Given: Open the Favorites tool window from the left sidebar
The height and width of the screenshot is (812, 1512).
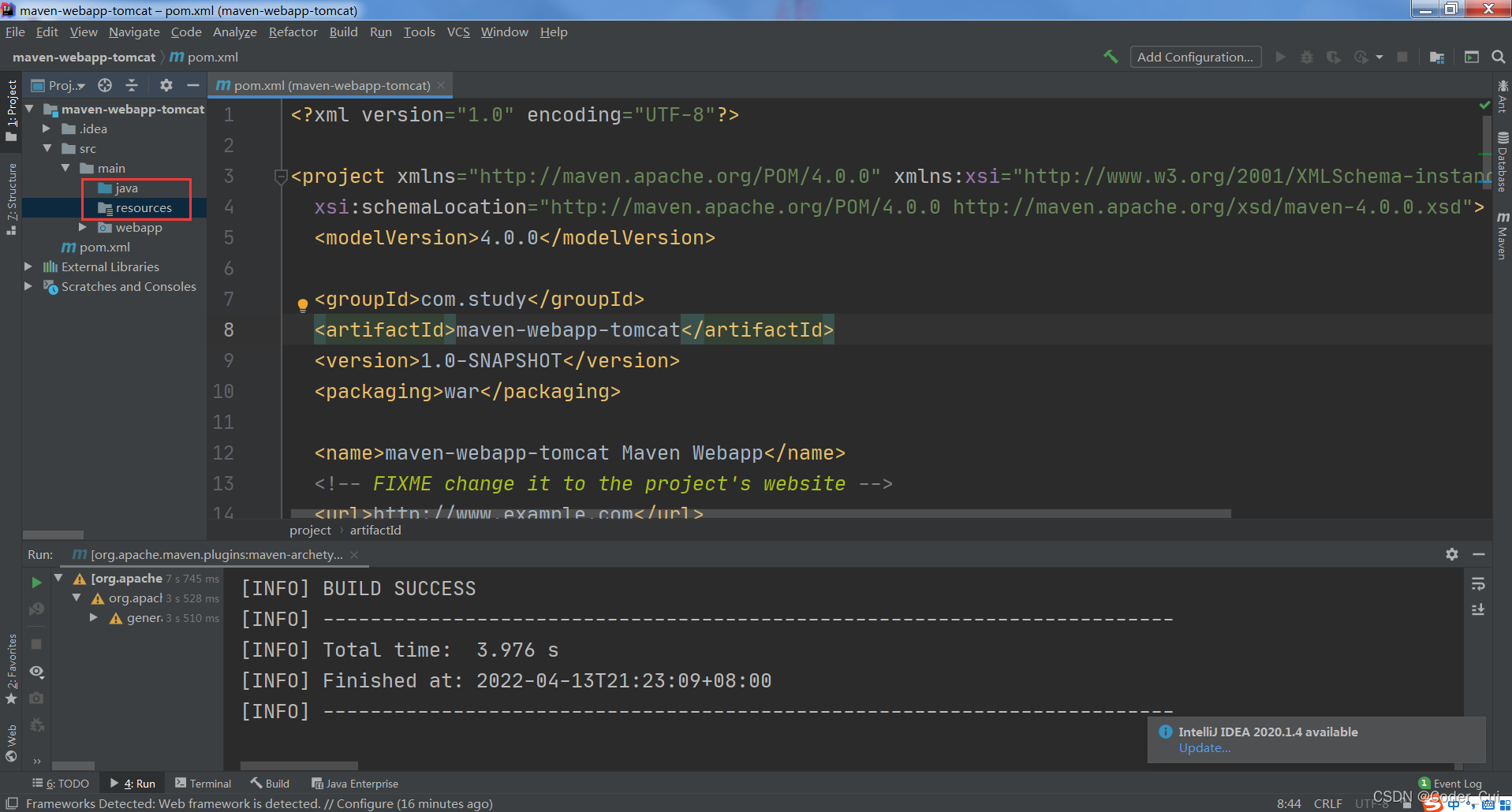Looking at the screenshot, I should click(11, 669).
